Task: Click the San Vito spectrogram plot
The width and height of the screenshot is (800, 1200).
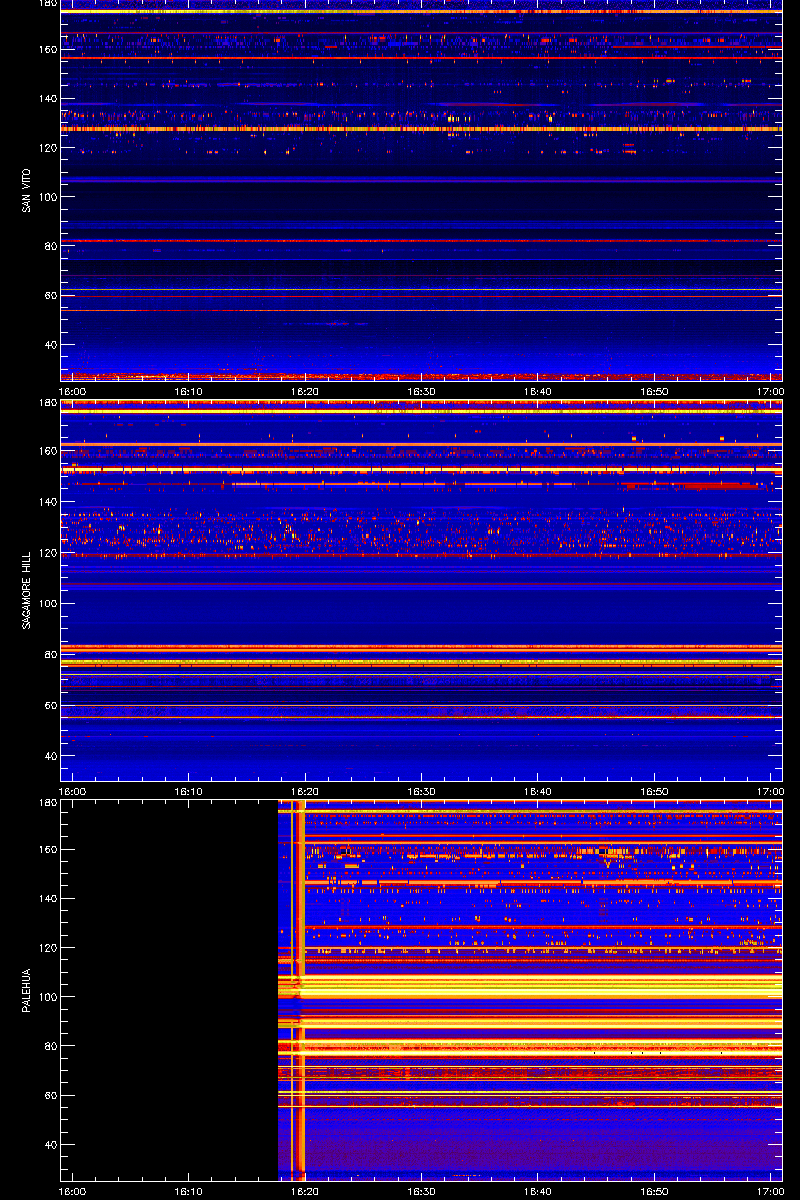Action: tap(421, 190)
